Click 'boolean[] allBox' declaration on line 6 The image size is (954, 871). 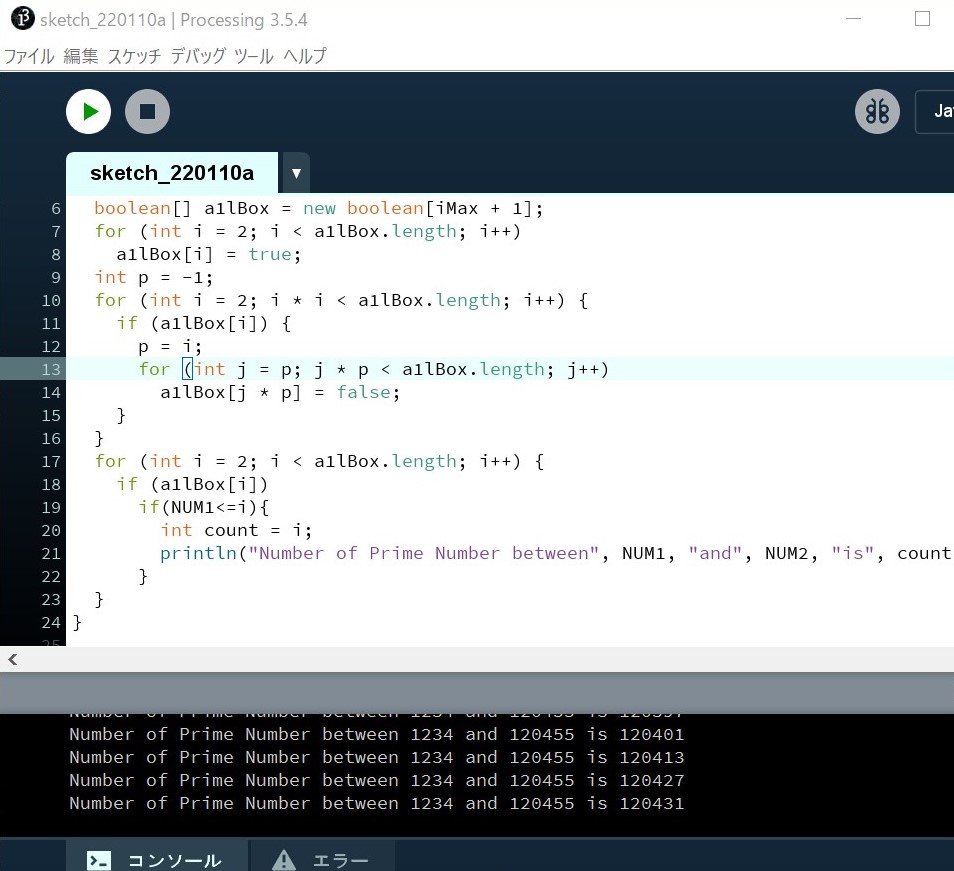[x=181, y=208]
